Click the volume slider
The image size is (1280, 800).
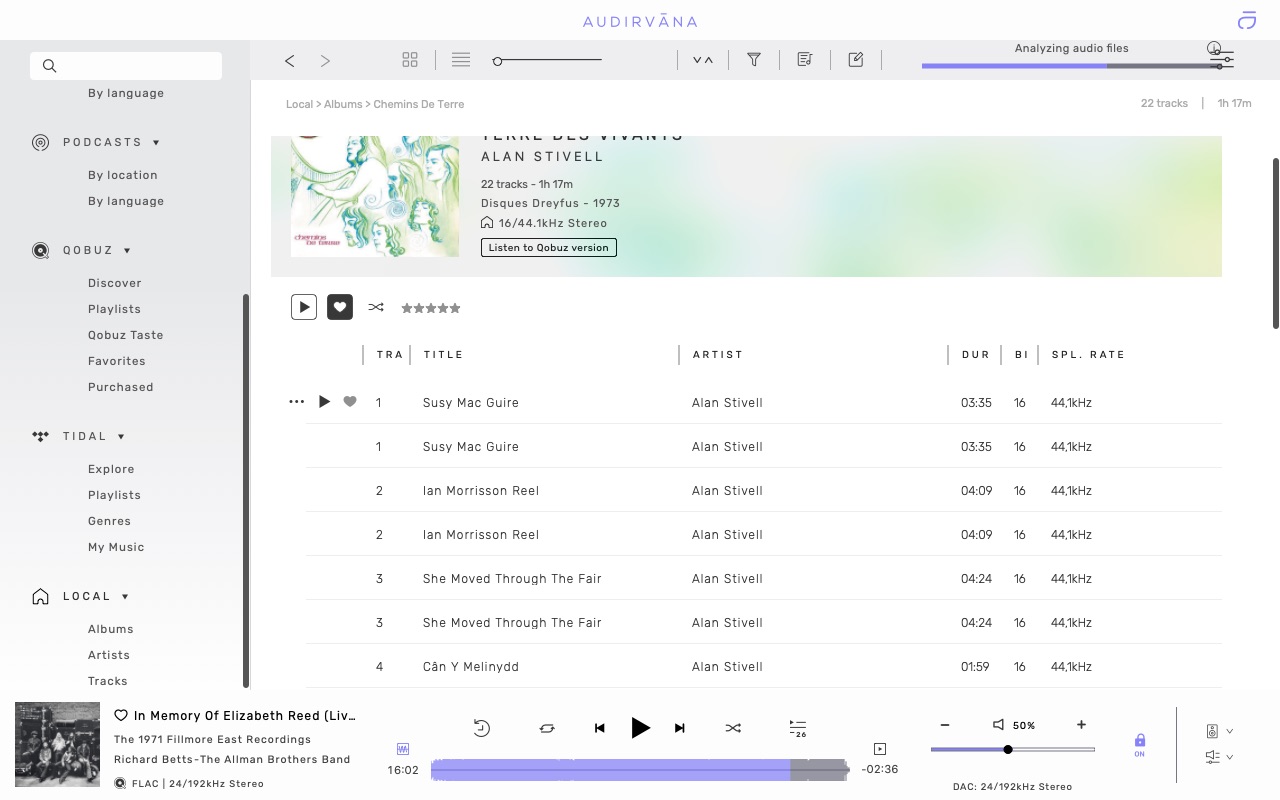pos(1012,749)
